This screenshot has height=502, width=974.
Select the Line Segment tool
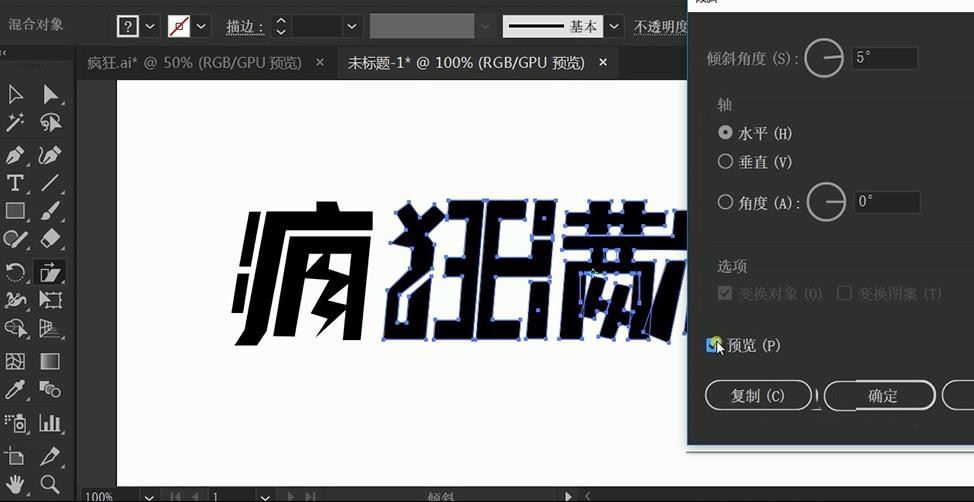point(50,183)
